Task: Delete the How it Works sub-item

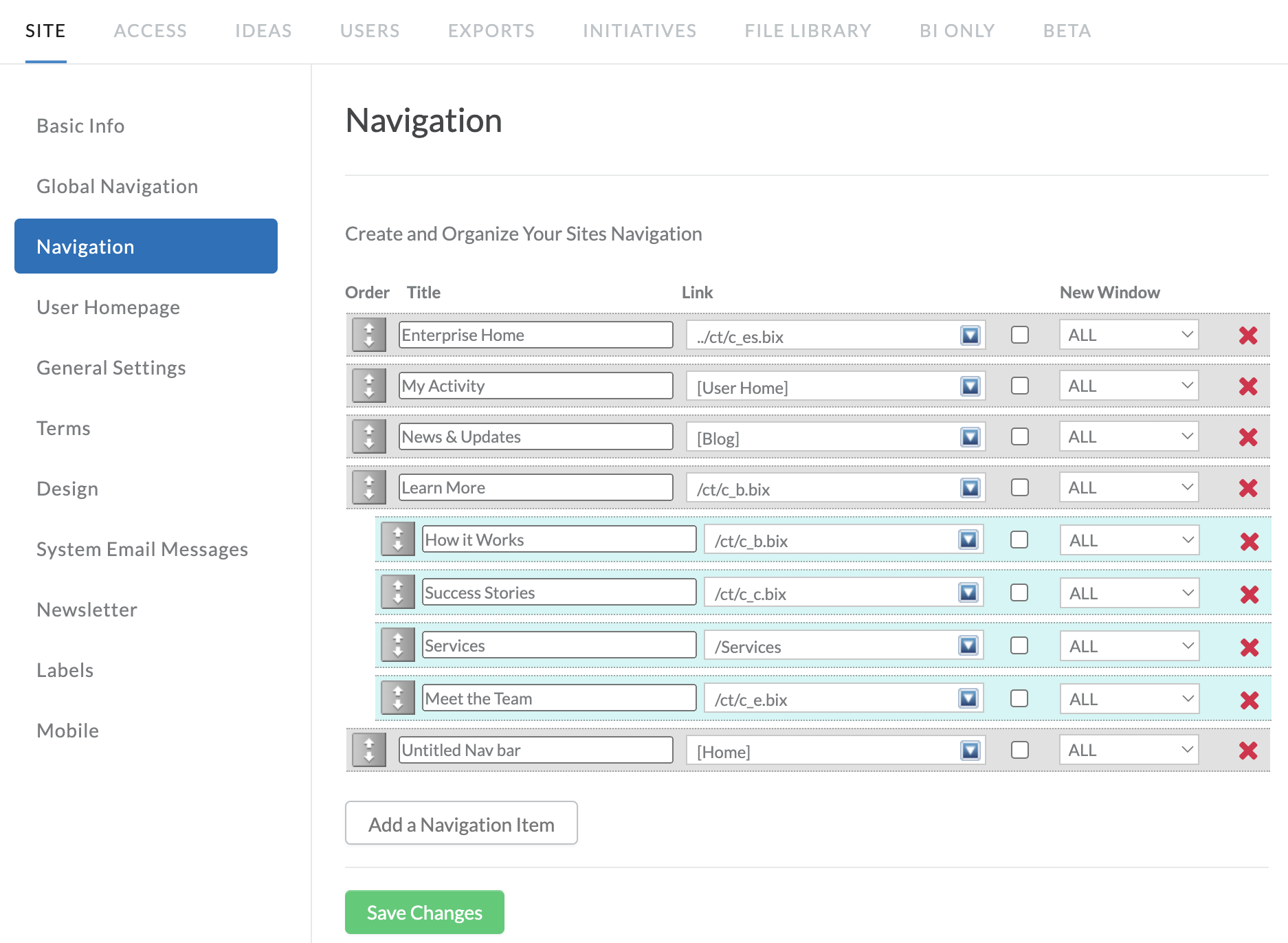Action: 1250,542
